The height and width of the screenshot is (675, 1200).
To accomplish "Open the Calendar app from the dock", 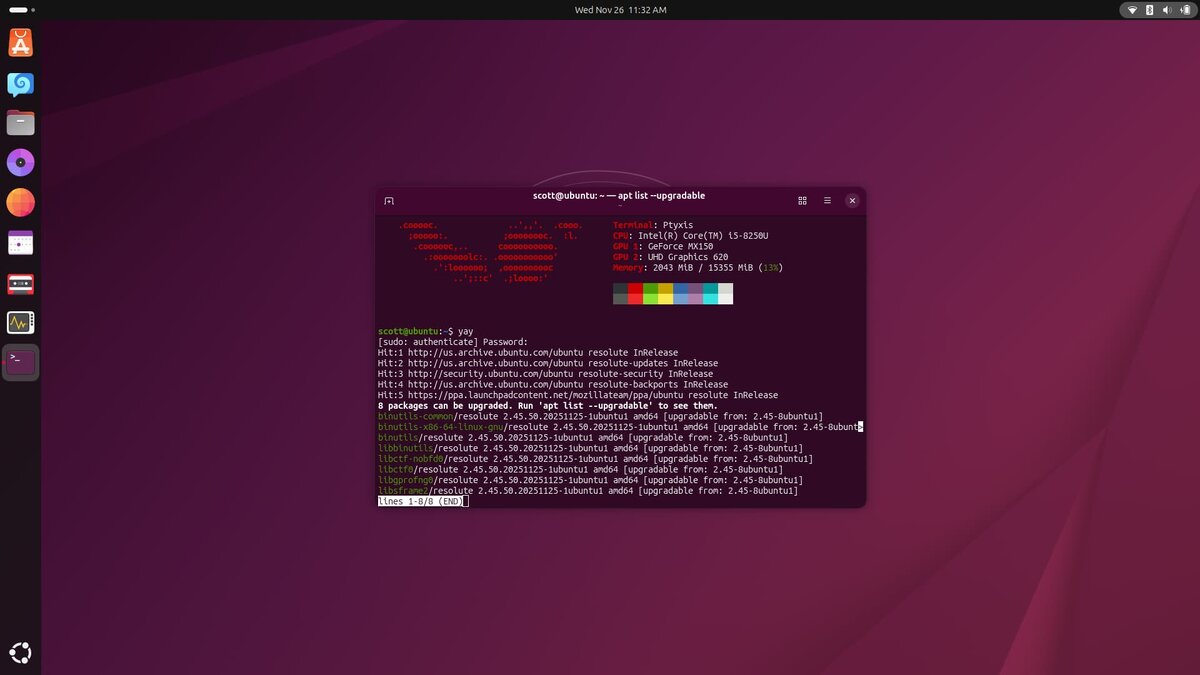I will [x=20, y=242].
